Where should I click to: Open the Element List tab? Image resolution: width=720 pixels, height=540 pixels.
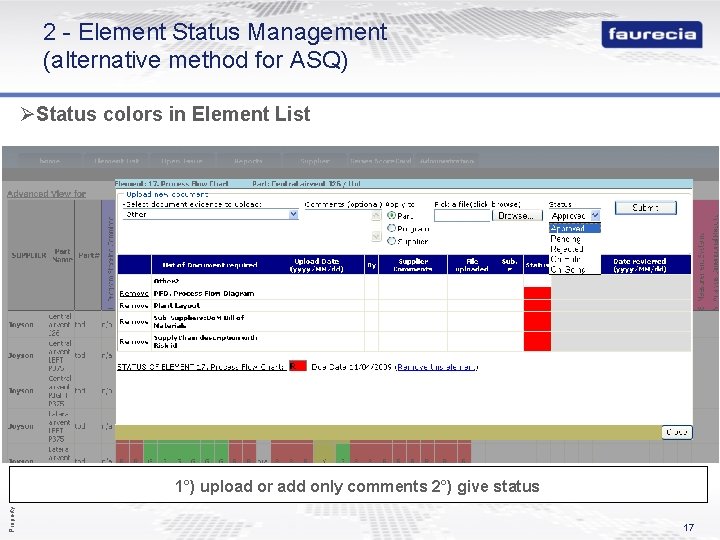tap(116, 161)
